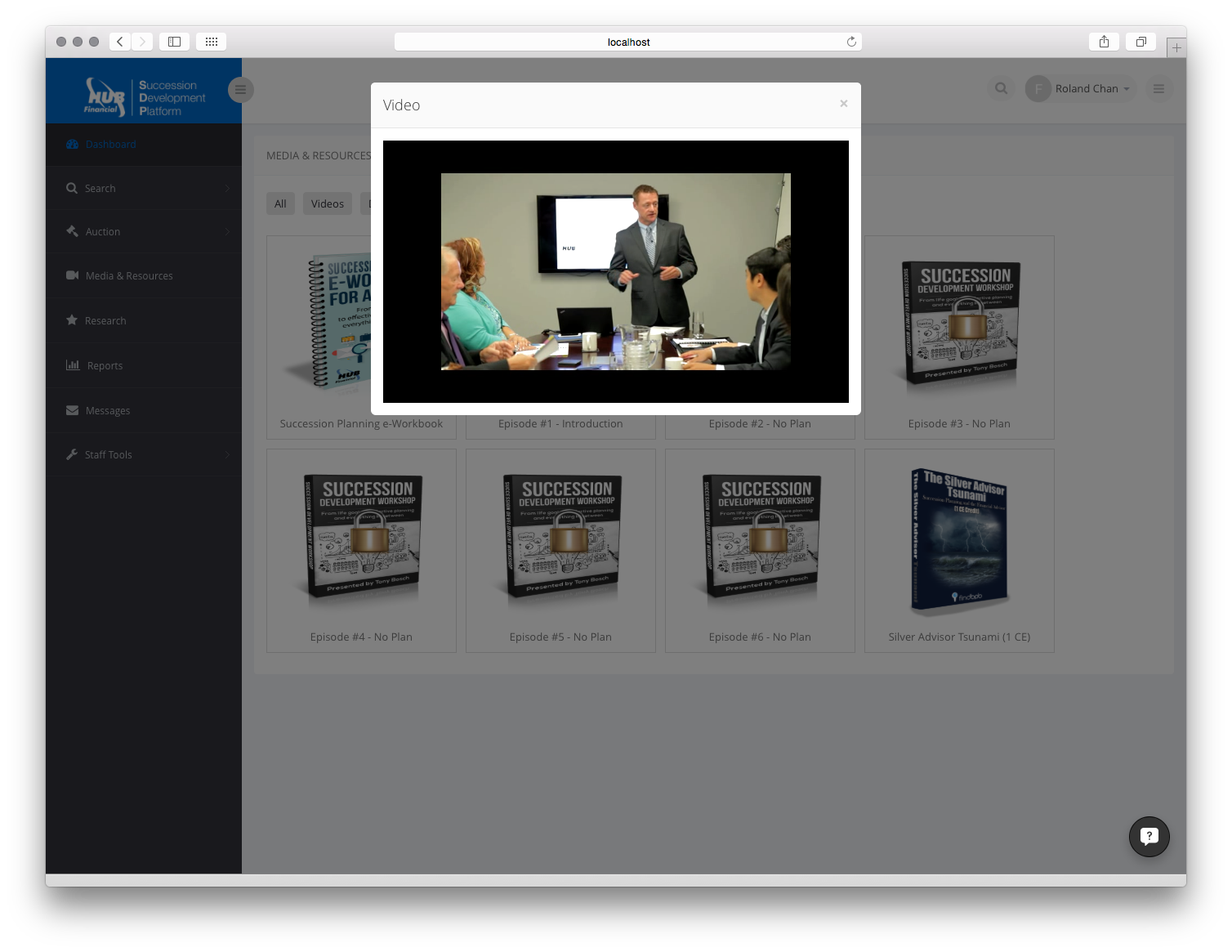Open the help chat bubble icon
This screenshot has width=1232, height=952.
click(1149, 836)
